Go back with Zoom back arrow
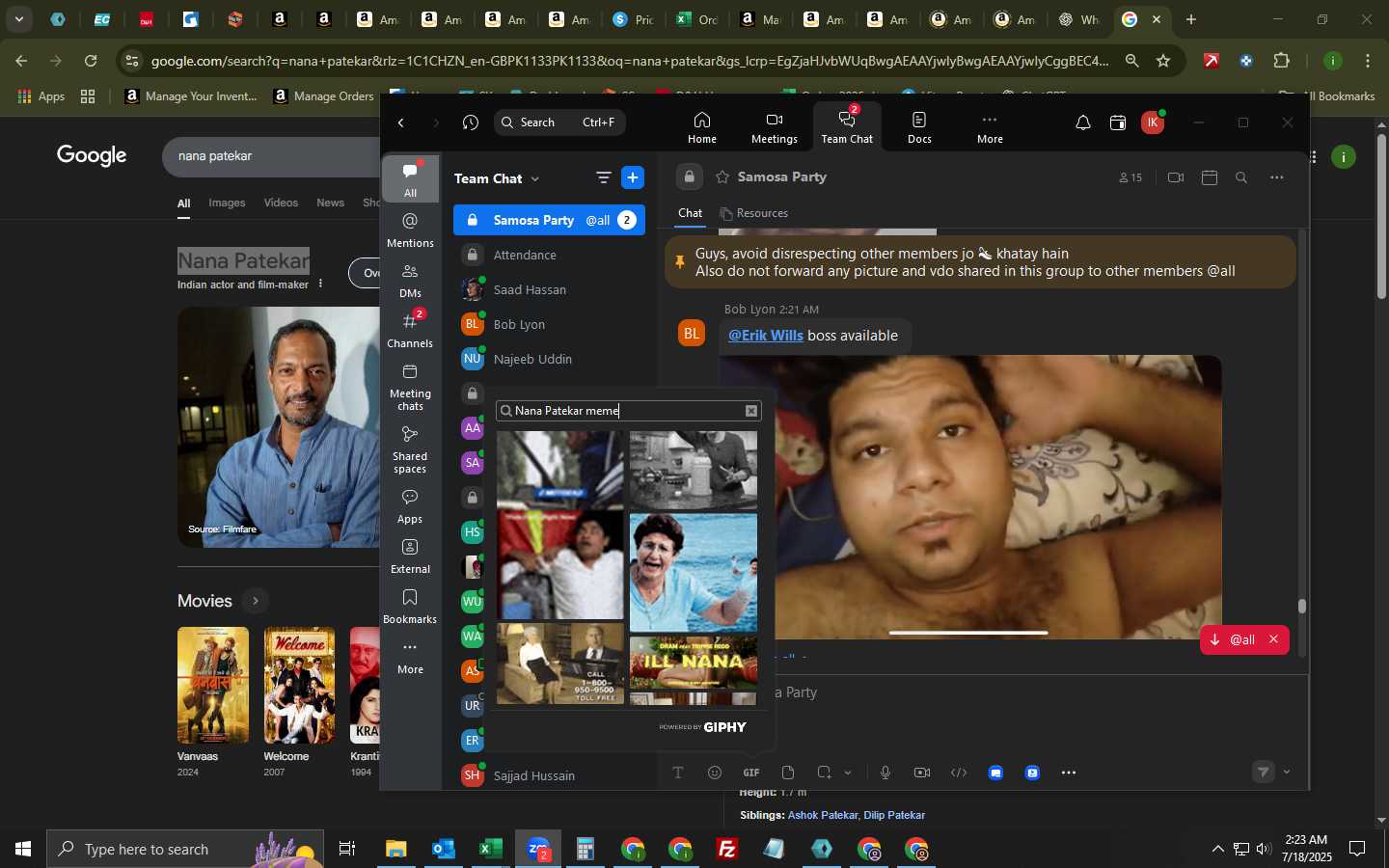 tap(401, 122)
